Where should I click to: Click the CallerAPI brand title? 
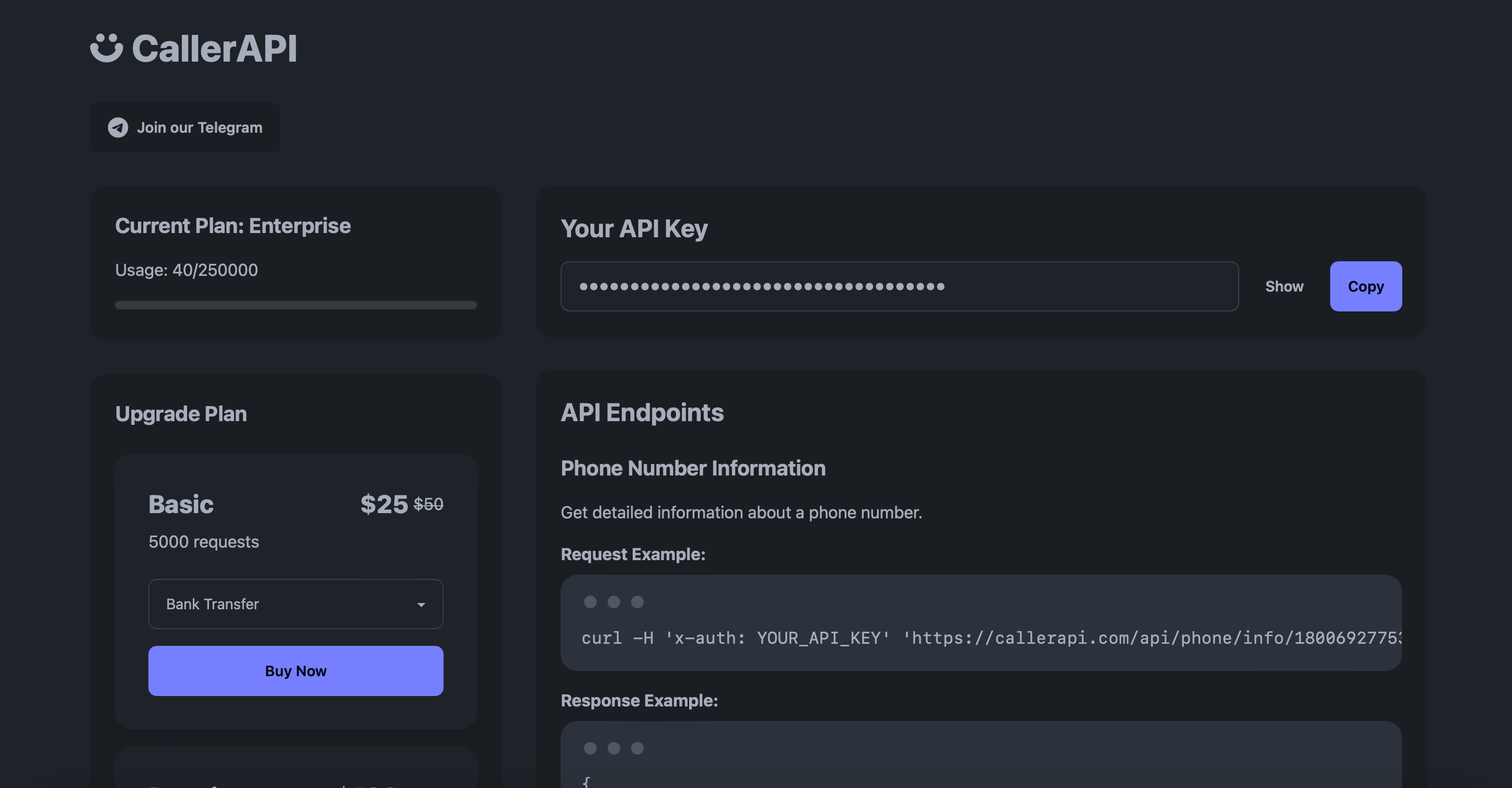(x=214, y=48)
